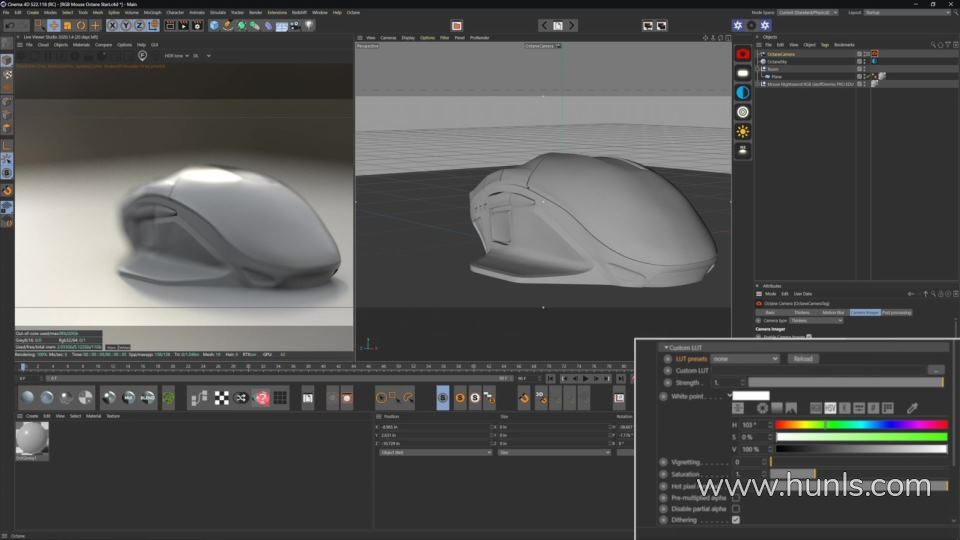
Task: Click the white point color swatch
Action: [x=751, y=396]
